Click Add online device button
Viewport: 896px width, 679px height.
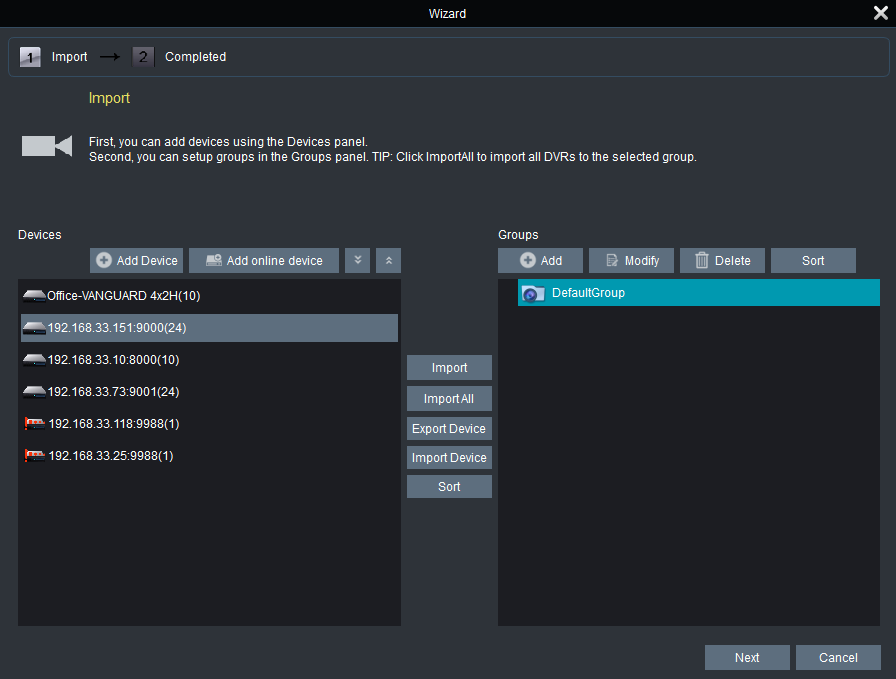(264, 261)
